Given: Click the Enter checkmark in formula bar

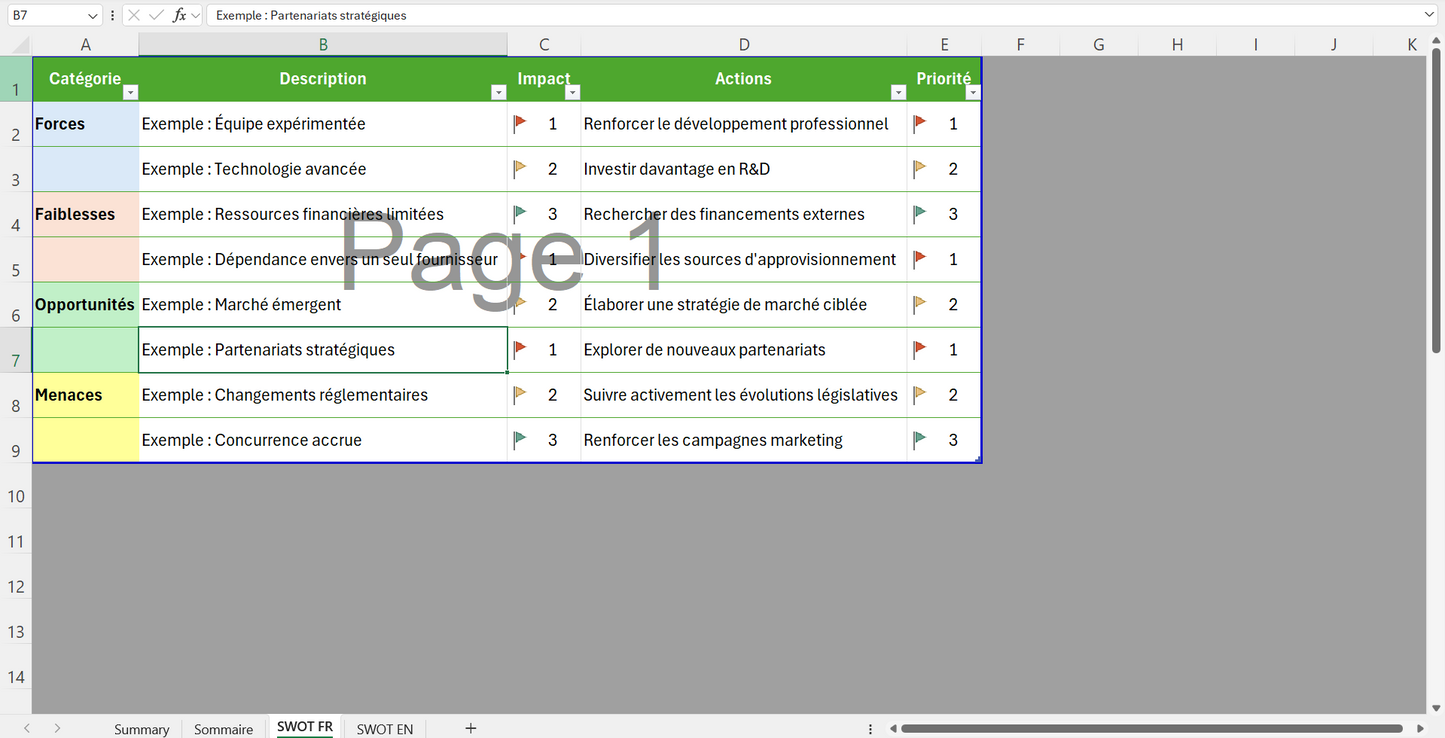Looking at the screenshot, I should coord(156,15).
